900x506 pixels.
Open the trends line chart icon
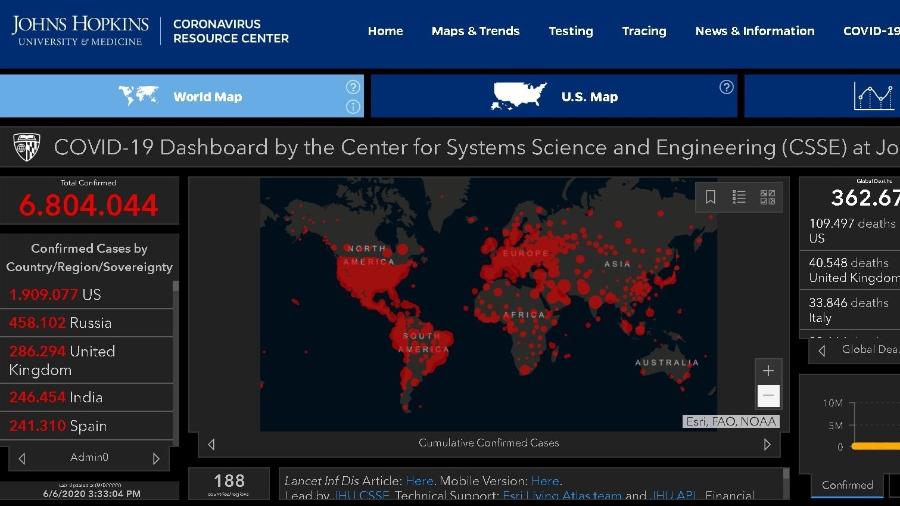[x=873, y=96]
